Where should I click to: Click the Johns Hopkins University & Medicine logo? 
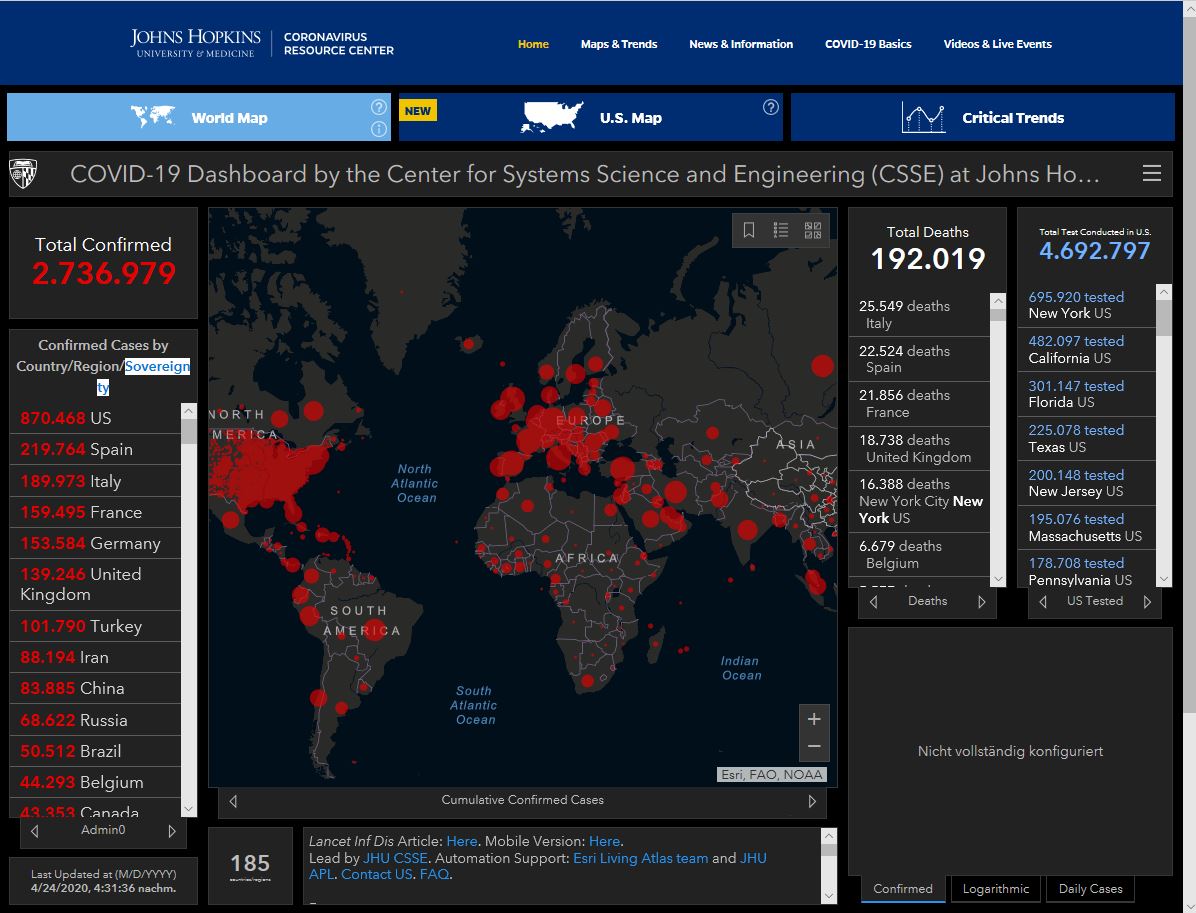pos(195,43)
